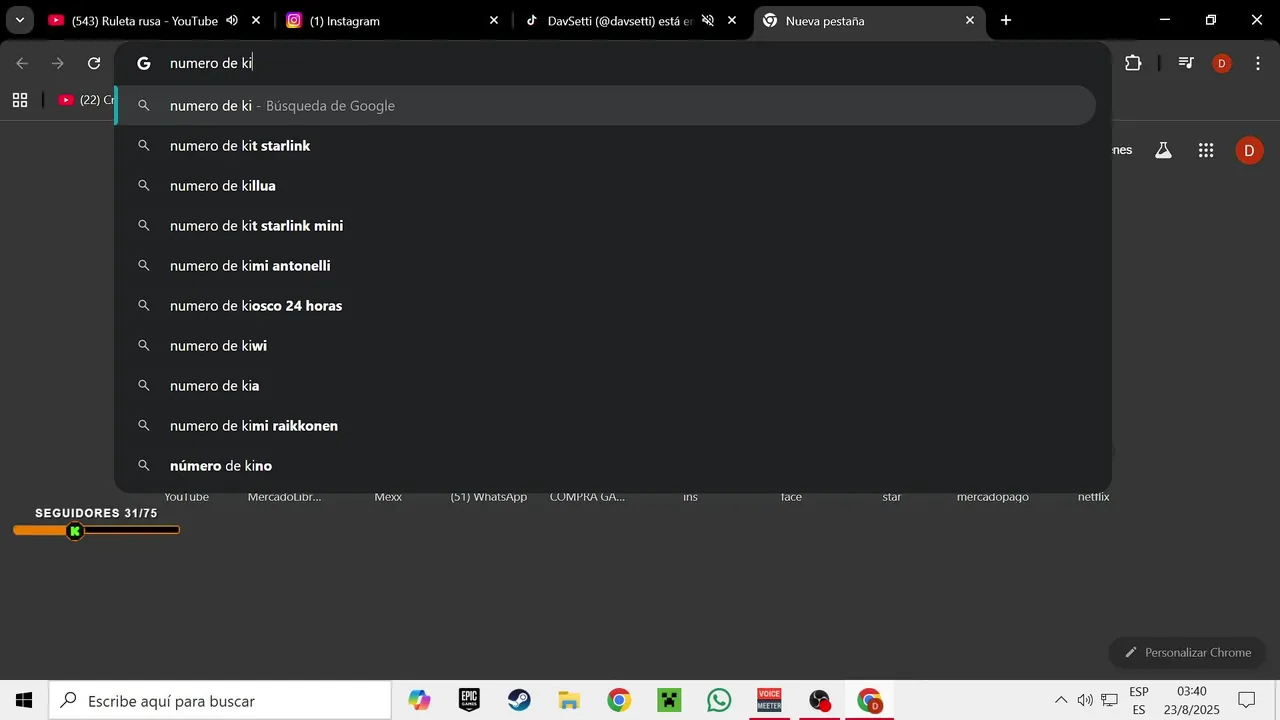Pick suggestion 'numero de kia'
Screen dimensions: 1280x720
pyautogui.click(x=606, y=386)
